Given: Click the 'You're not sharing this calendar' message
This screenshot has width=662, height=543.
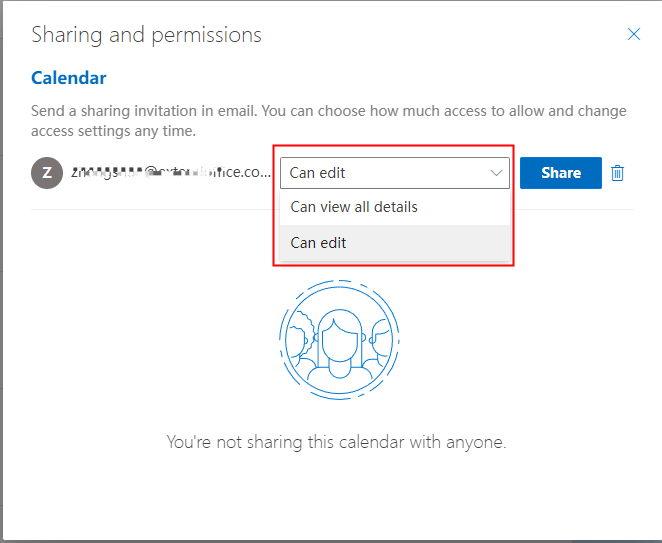Looking at the screenshot, I should click(336, 442).
